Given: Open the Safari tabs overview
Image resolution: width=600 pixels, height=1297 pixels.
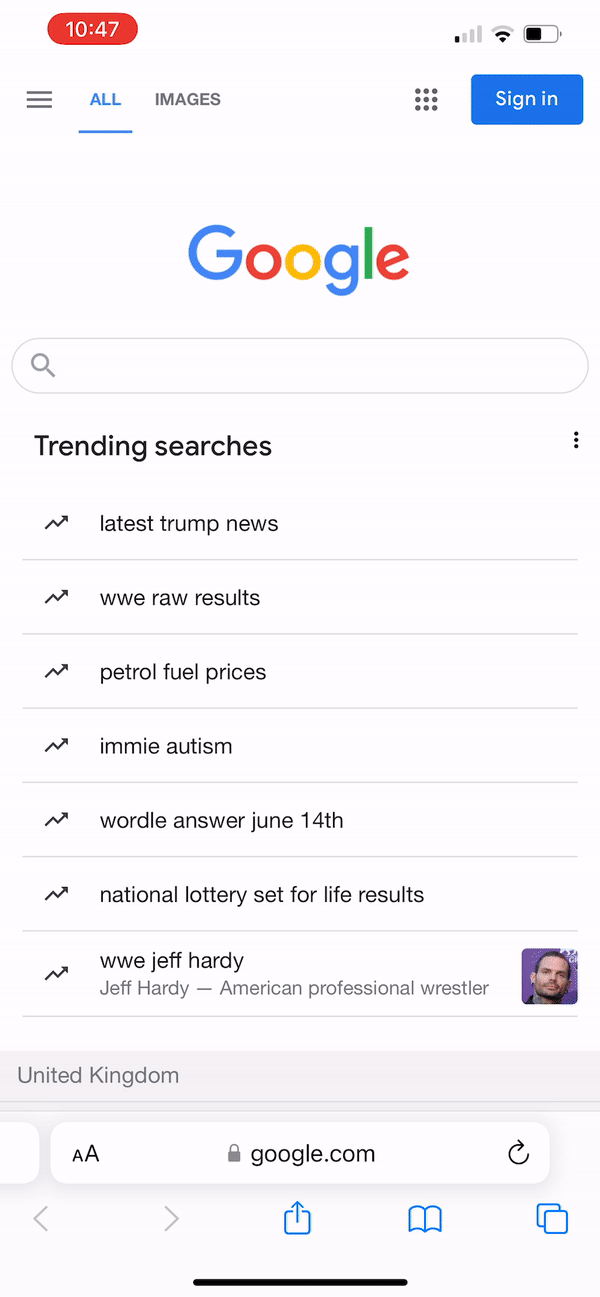Looking at the screenshot, I should (552, 1218).
